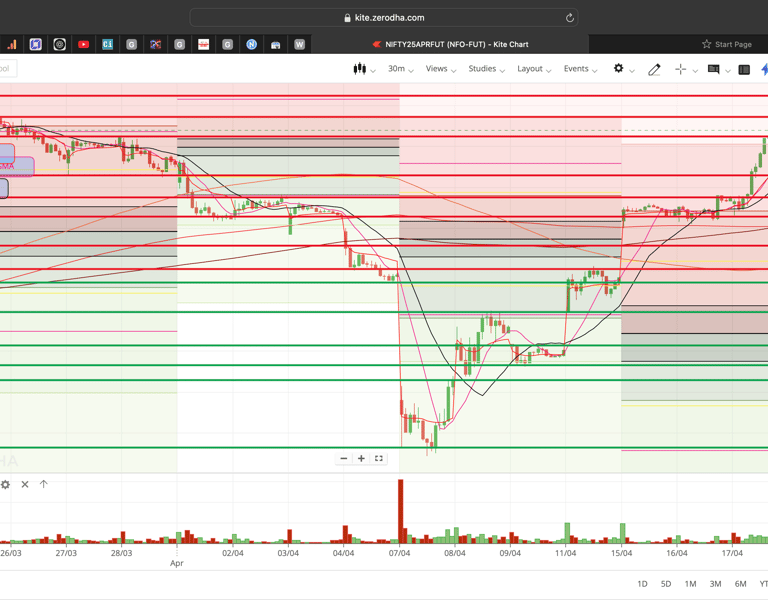This screenshot has width=768, height=600.
Task: Open volume panel settings gear
Action: (x=5, y=484)
